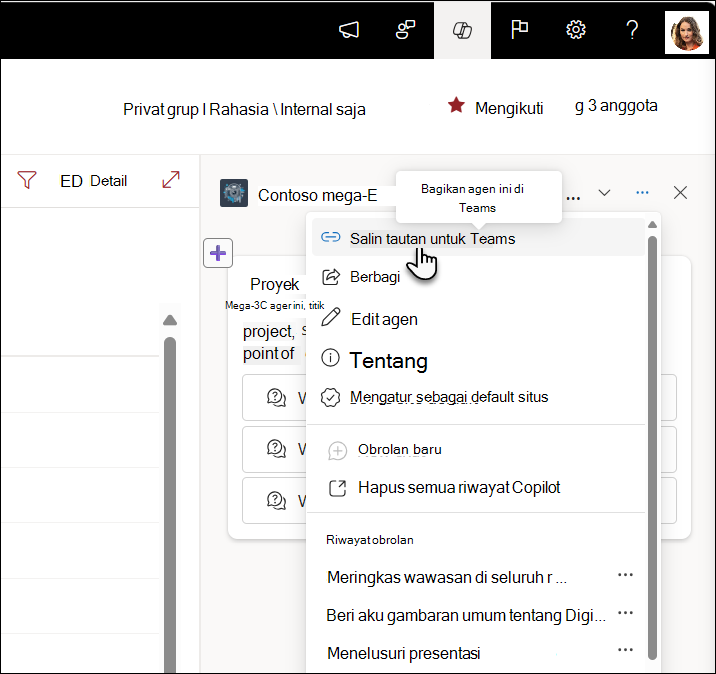Open the blue more options ellipsis
This screenshot has height=674, width=716.
[x=642, y=193]
